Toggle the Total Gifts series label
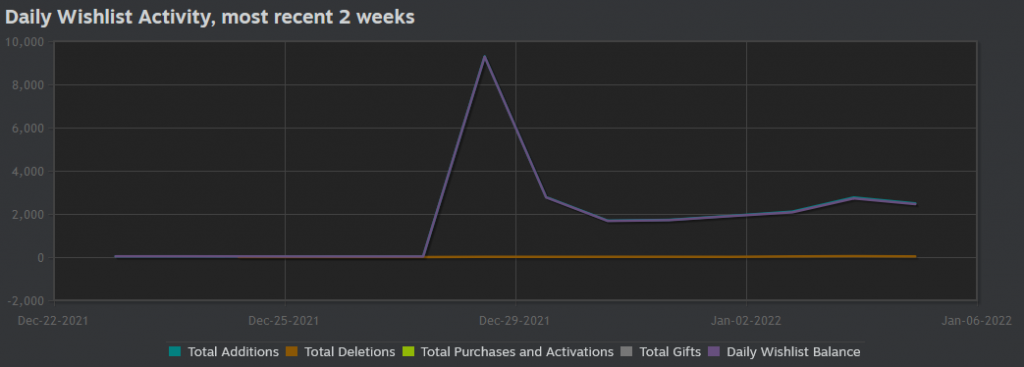This screenshot has height=367, width=1024. pyautogui.click(x=670, y=352)
